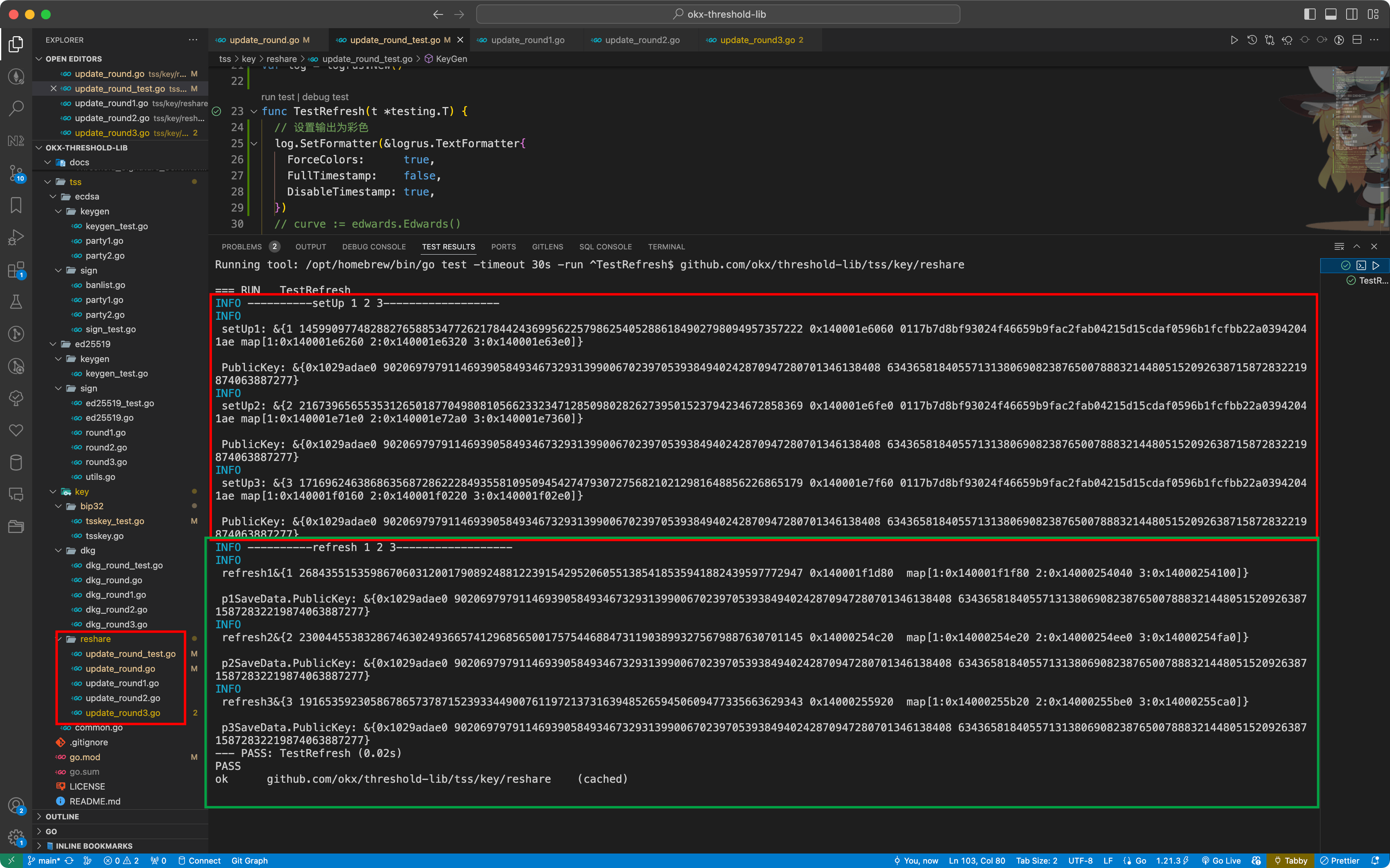Image resolution: width=1390 pixels, height=868 pixels.
Task: Toggle the secondary side bar
Action: coord(1351,14)
